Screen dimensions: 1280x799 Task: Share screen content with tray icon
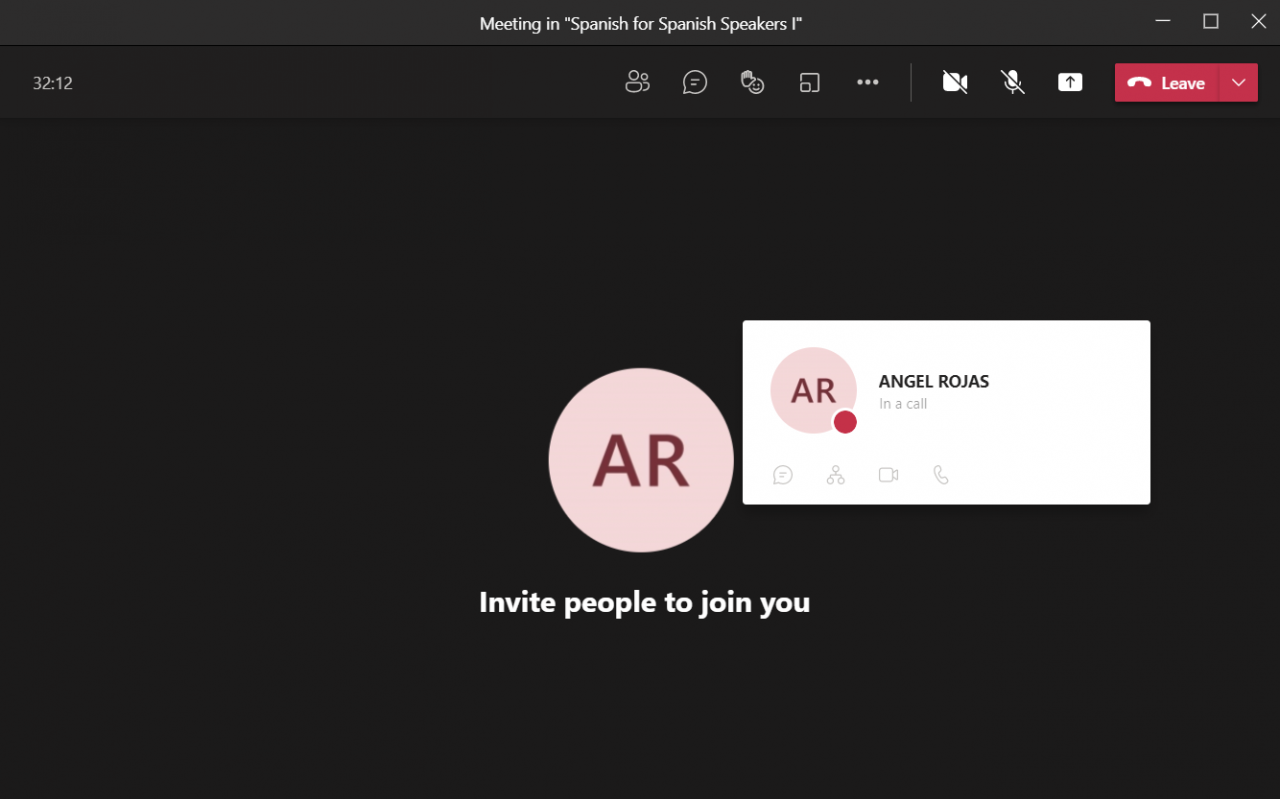click(x=1070, y=83)
